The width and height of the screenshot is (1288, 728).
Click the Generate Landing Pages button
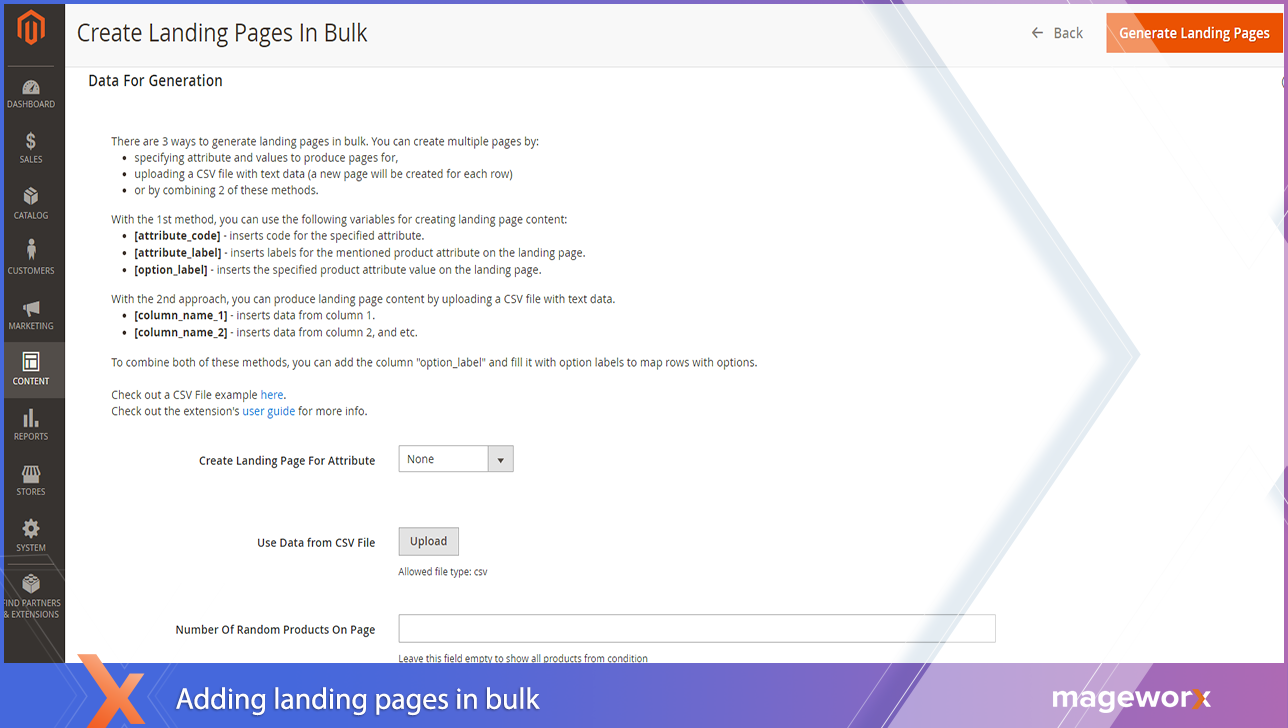click(1194, 33)
